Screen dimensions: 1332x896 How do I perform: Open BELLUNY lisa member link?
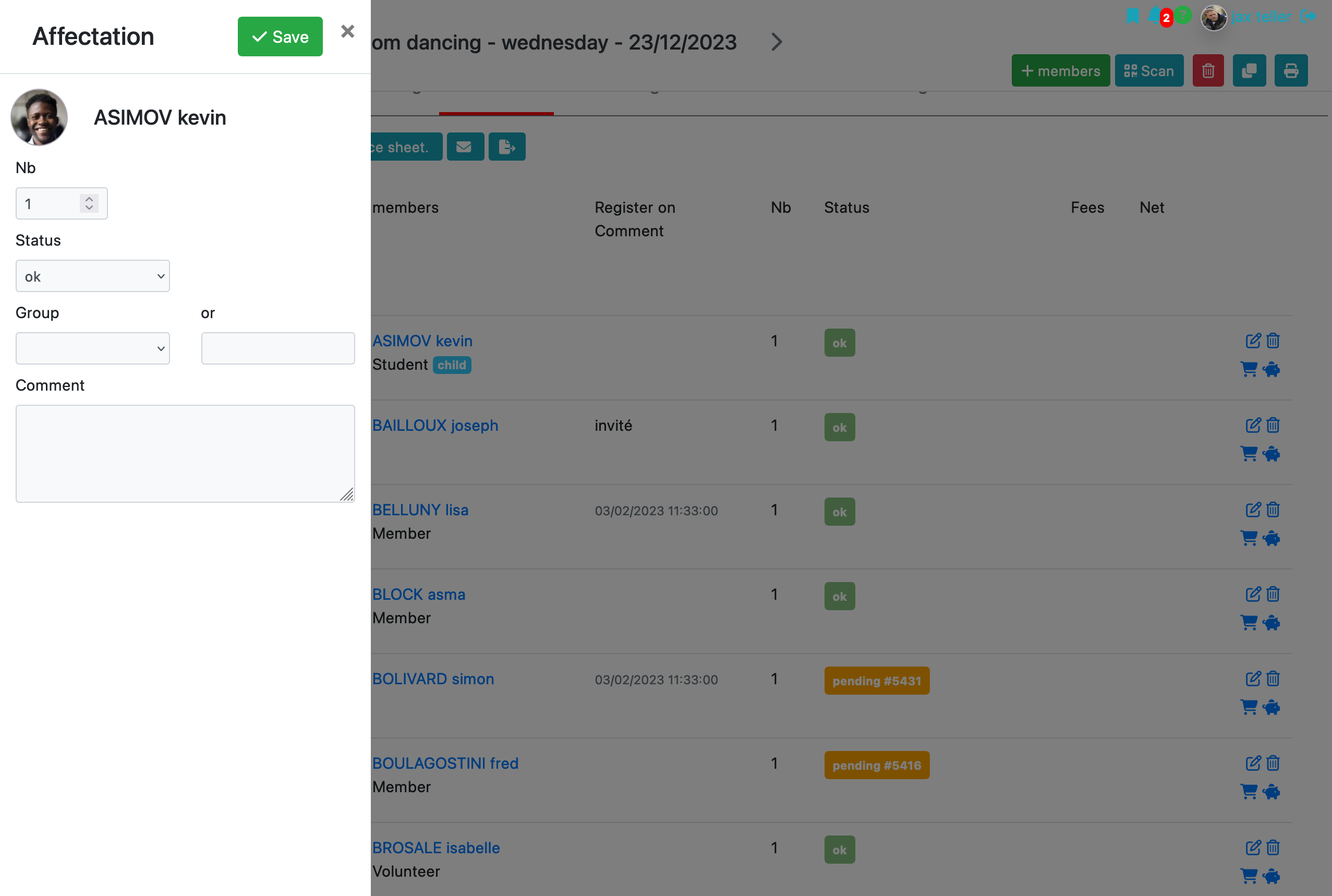(420, 510)
